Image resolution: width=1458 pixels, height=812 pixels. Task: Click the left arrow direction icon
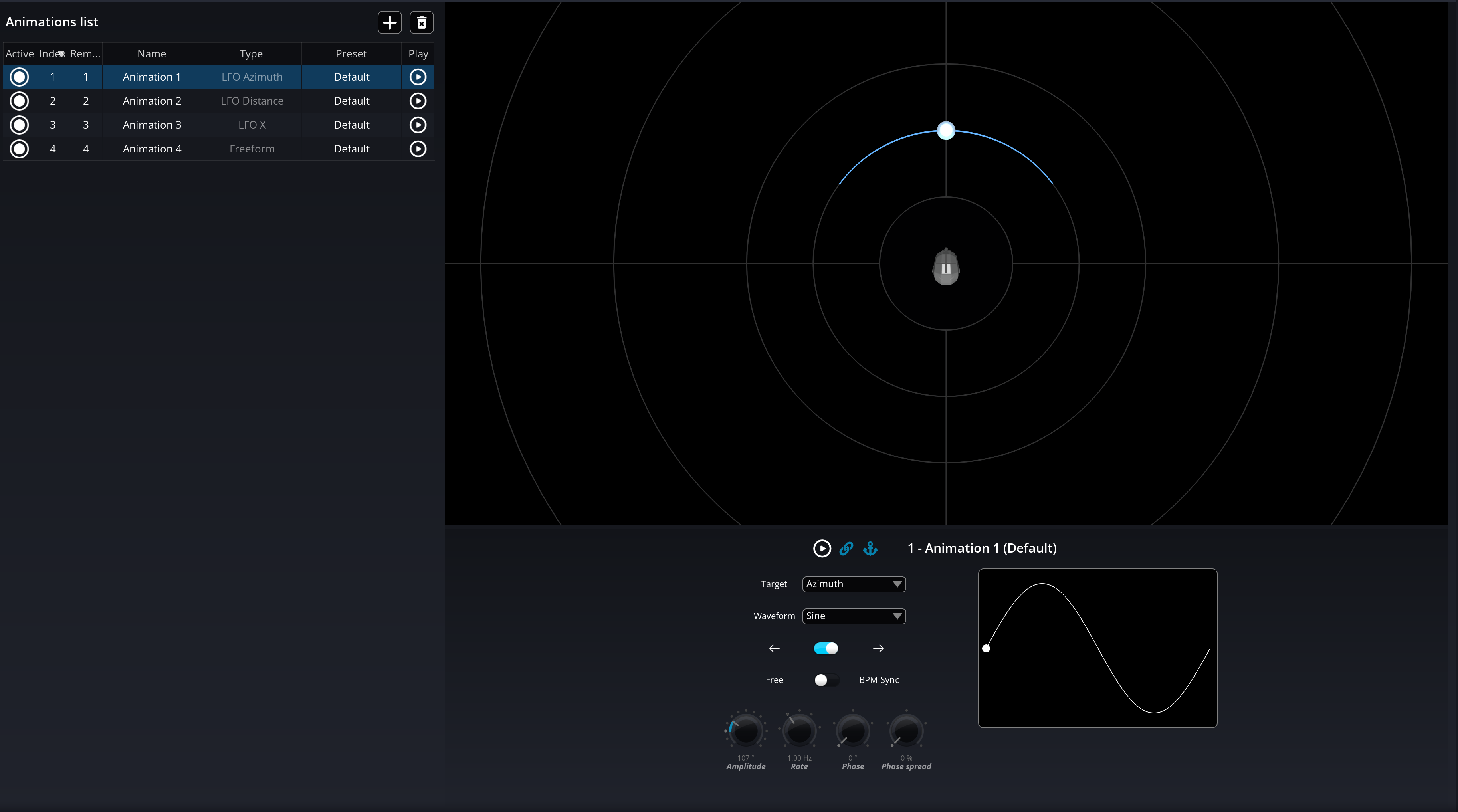pos(774,648)
